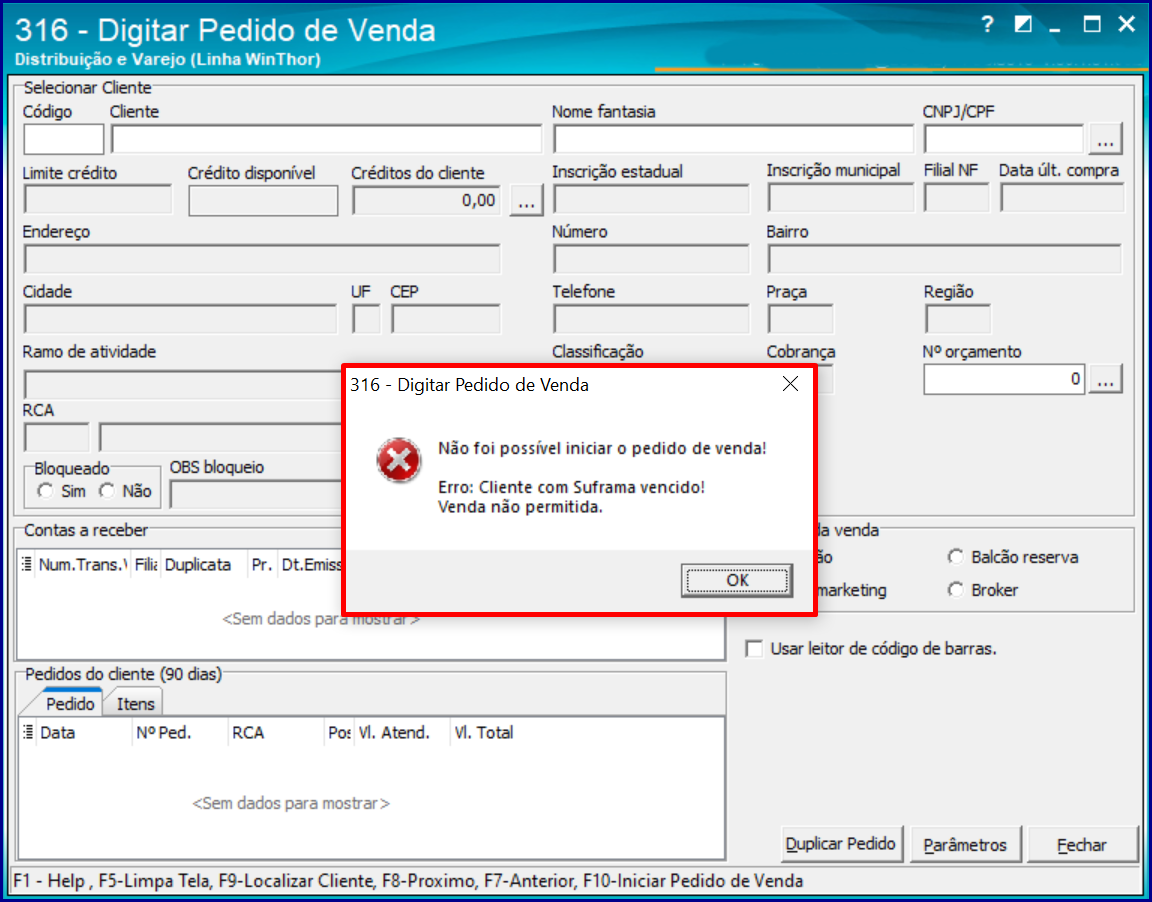Click the Nome fantasia input field
Screen dimensions: 1152x902
(x=733, y=139)
